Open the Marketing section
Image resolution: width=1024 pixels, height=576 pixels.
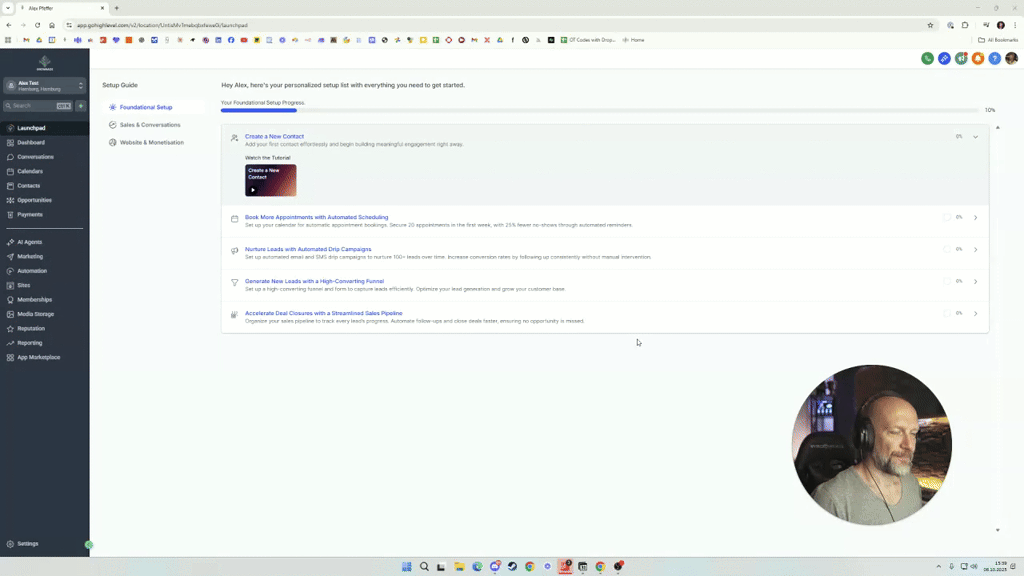pyautogui.click(x=30, y=256)
